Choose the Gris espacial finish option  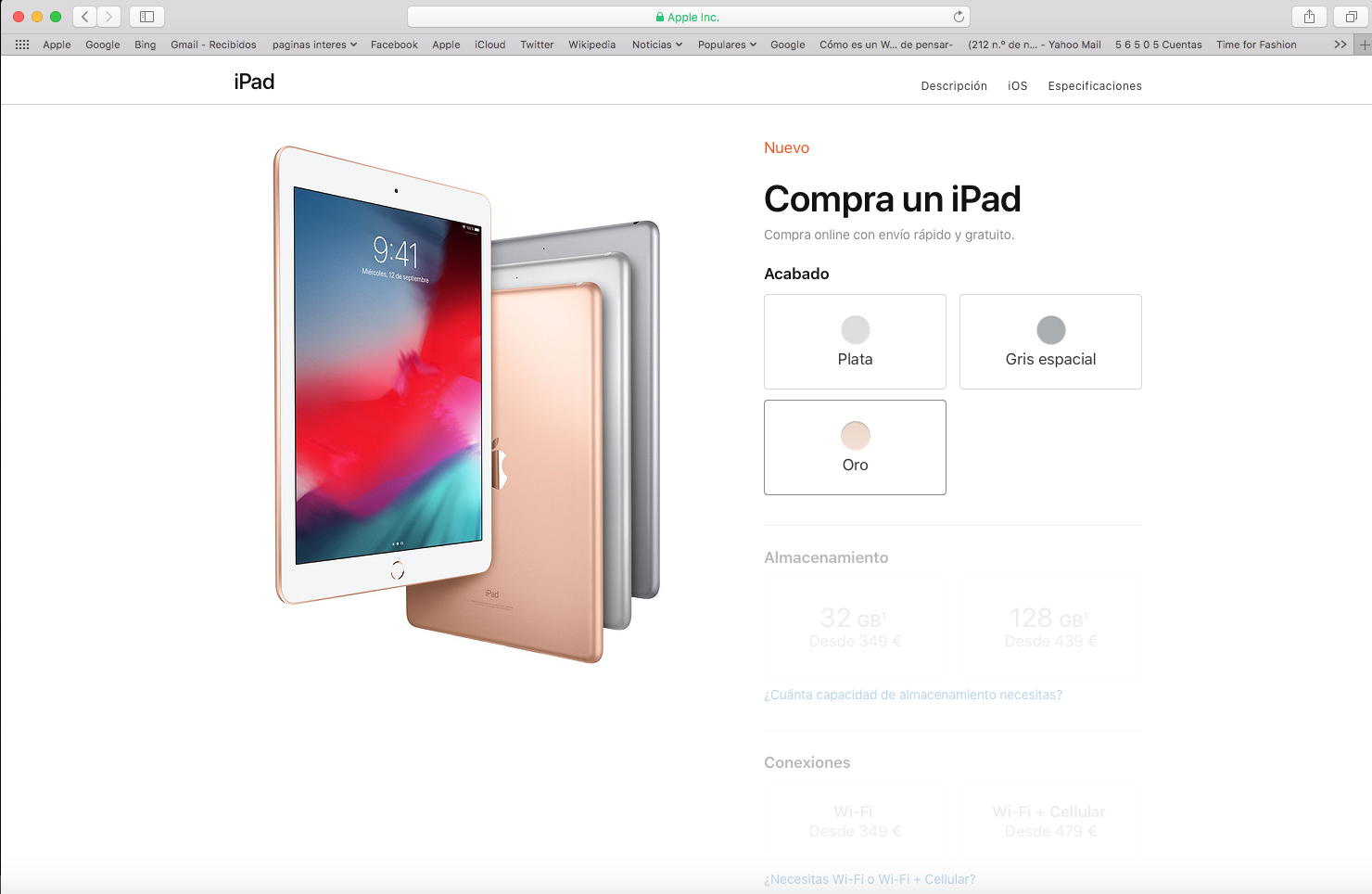(x=1050, y=341)
